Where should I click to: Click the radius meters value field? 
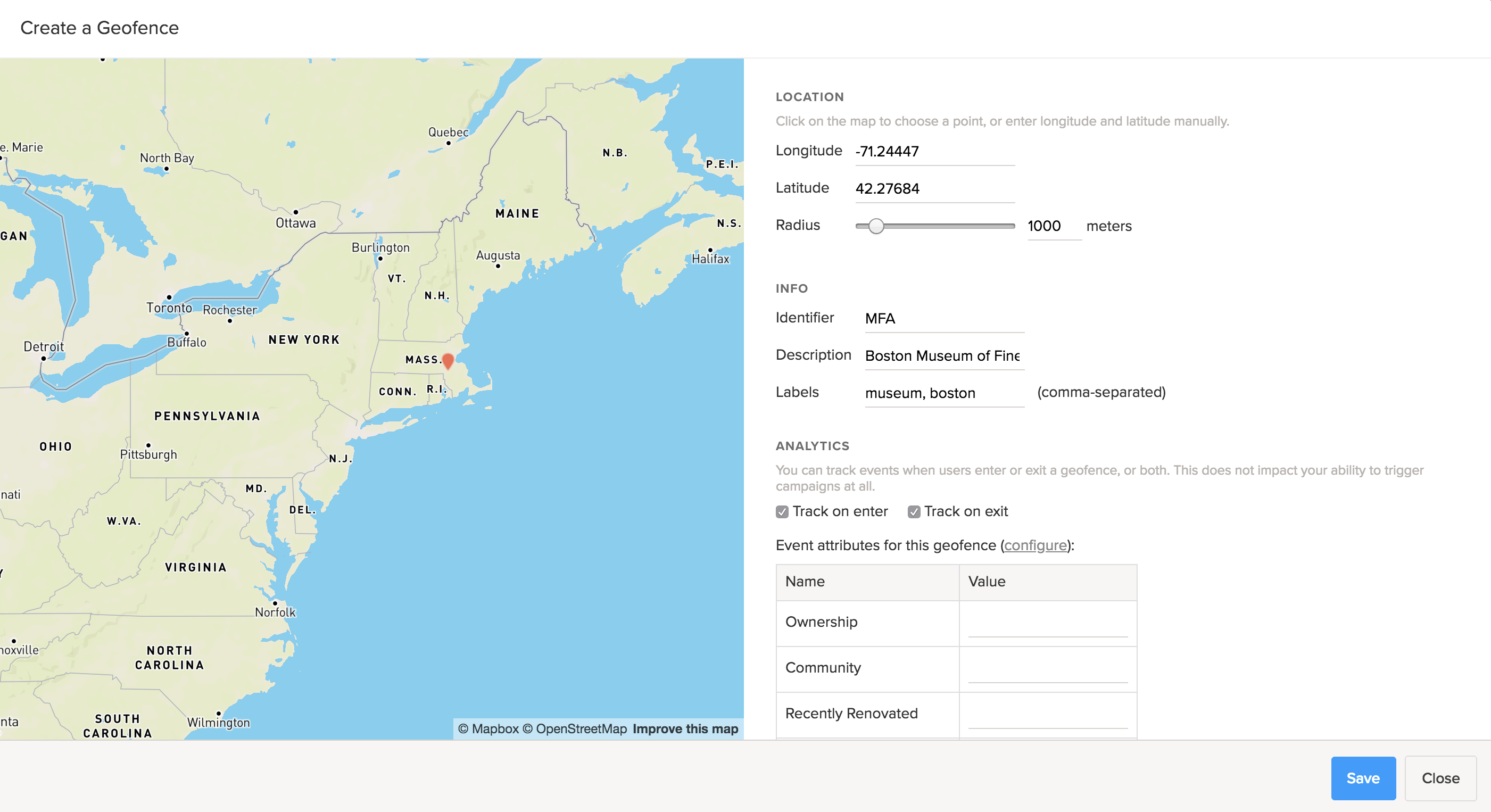click(1054, 226)
